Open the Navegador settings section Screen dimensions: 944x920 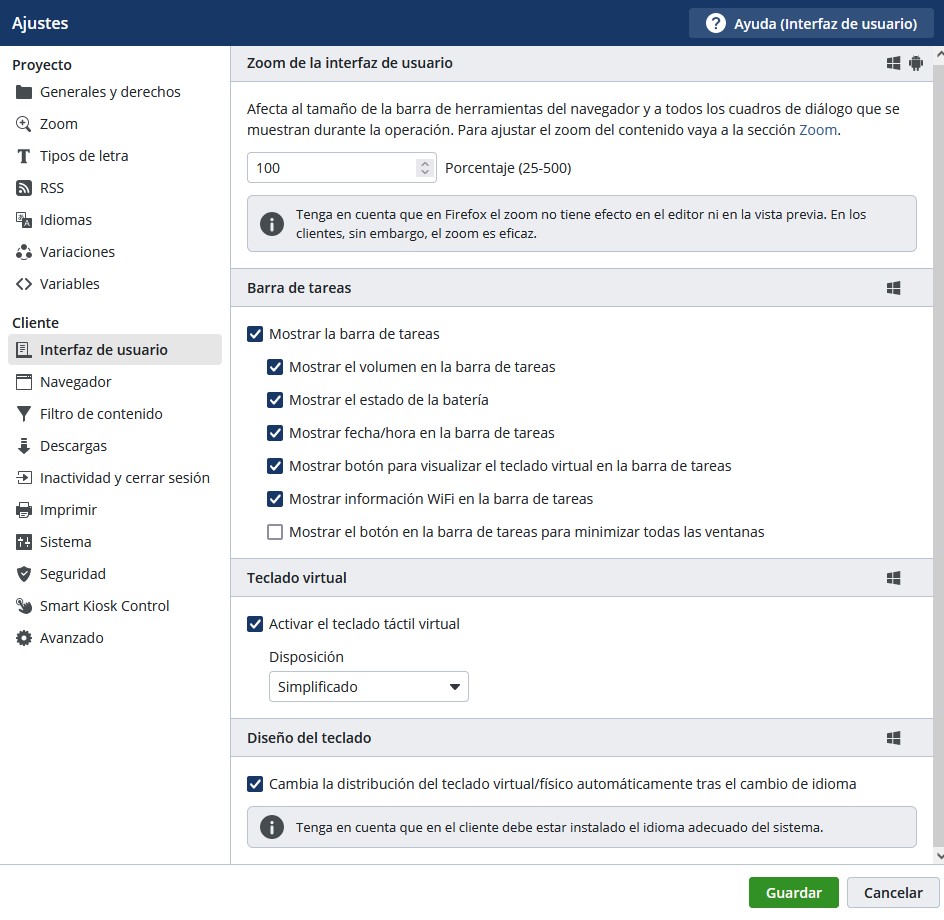[75, 382]
